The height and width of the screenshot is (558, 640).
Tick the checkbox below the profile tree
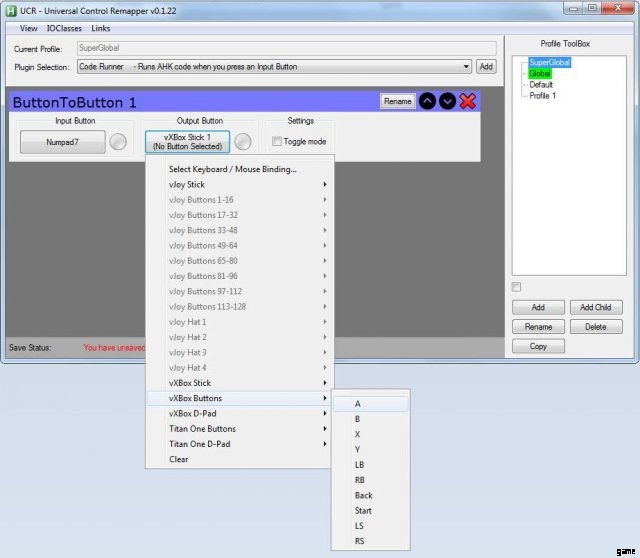[516, 288]
